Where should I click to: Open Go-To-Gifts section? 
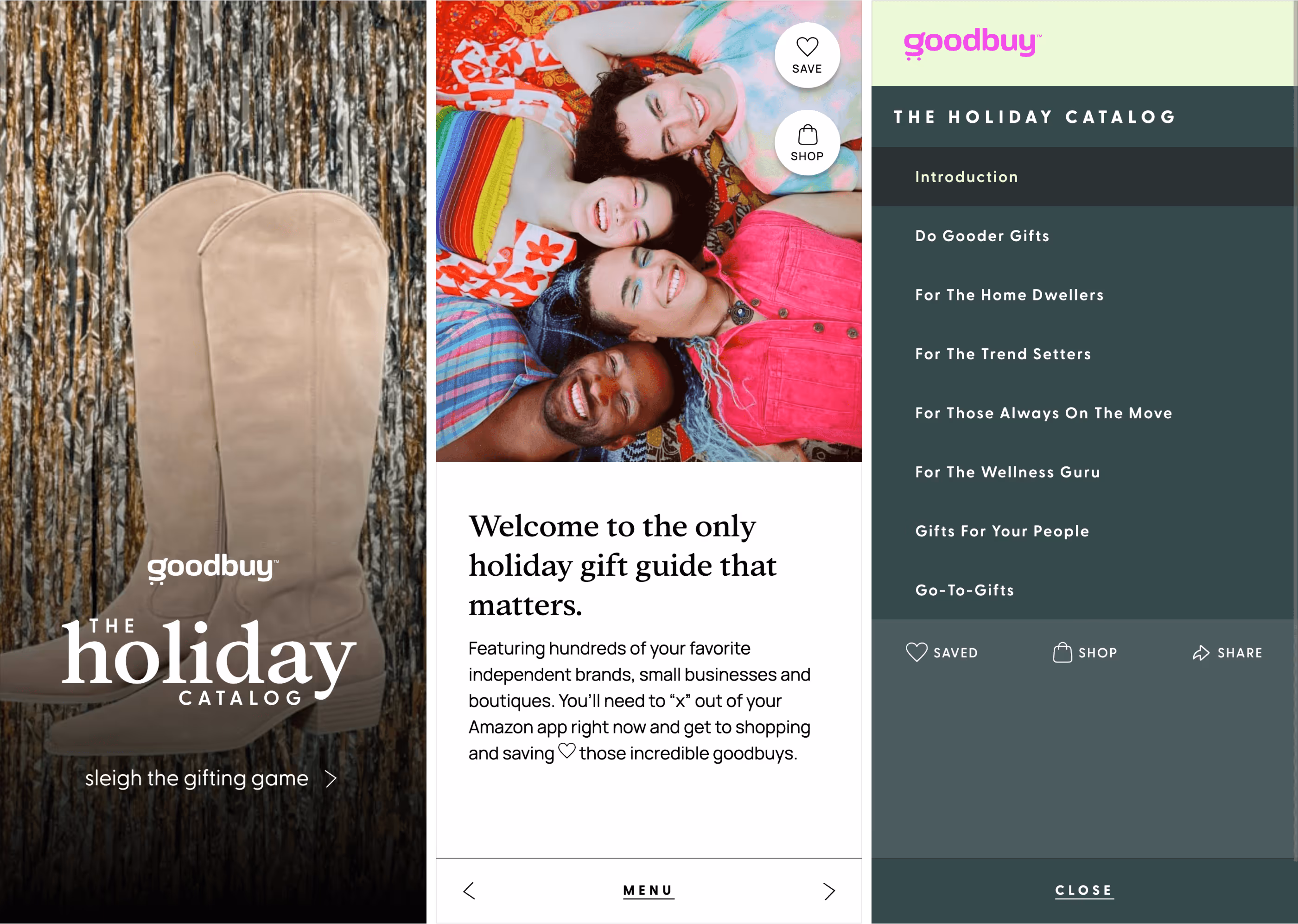[x=1084, y=590]
